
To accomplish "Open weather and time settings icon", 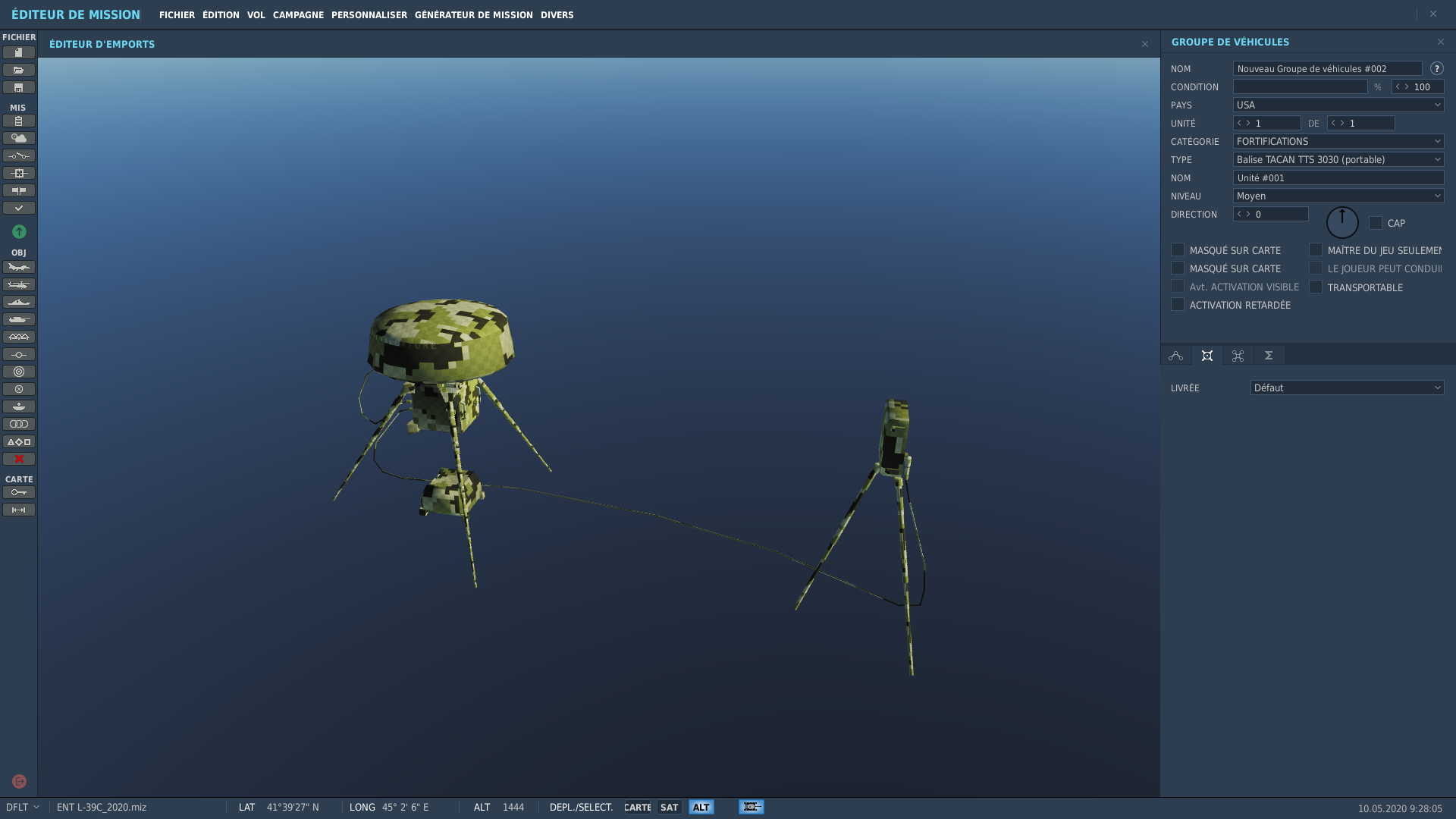I will click(19, 138).
